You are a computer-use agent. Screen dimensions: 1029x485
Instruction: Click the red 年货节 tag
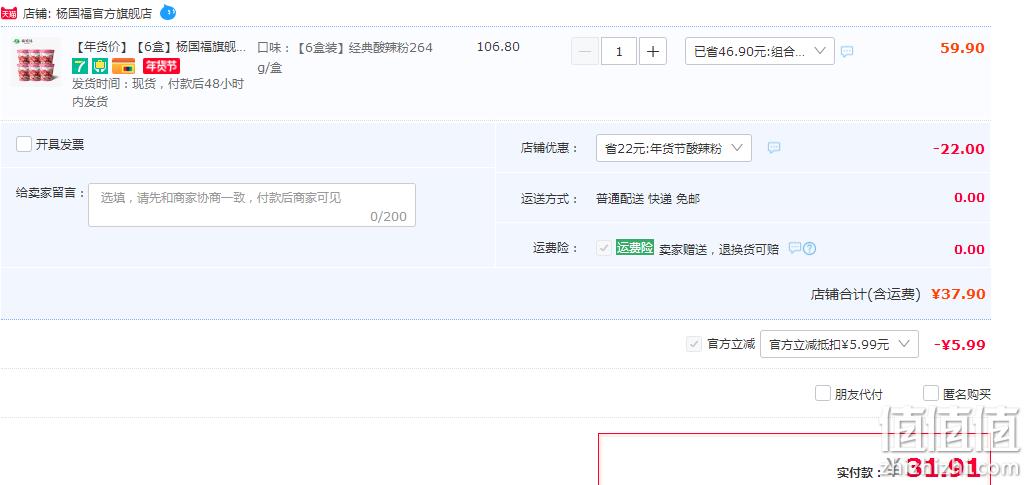tap(161, 66)
